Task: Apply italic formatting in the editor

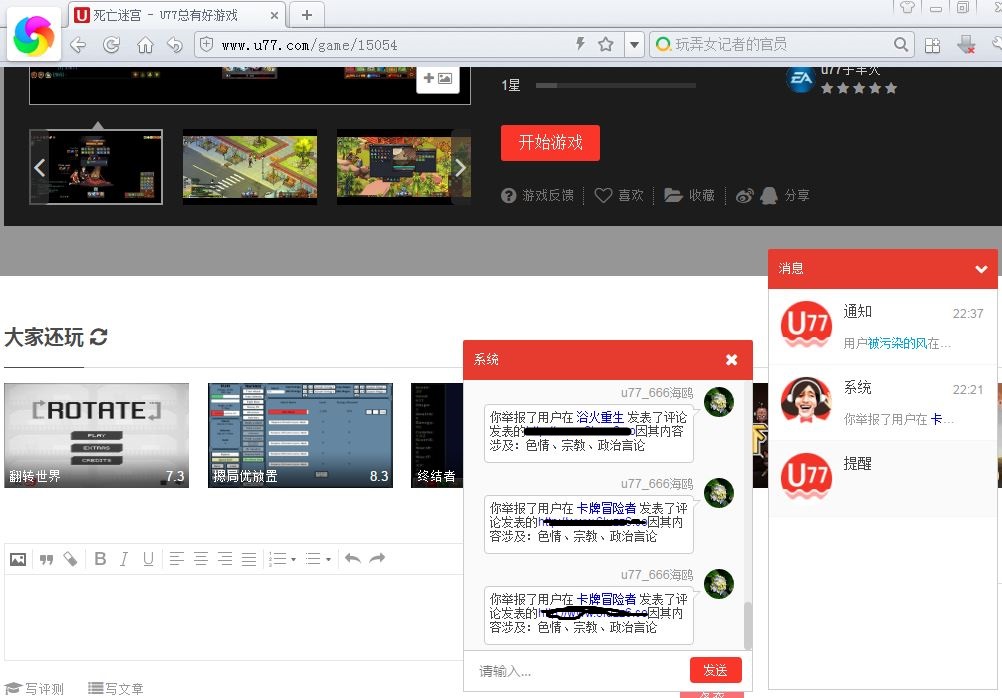Action: pos(124,559)
